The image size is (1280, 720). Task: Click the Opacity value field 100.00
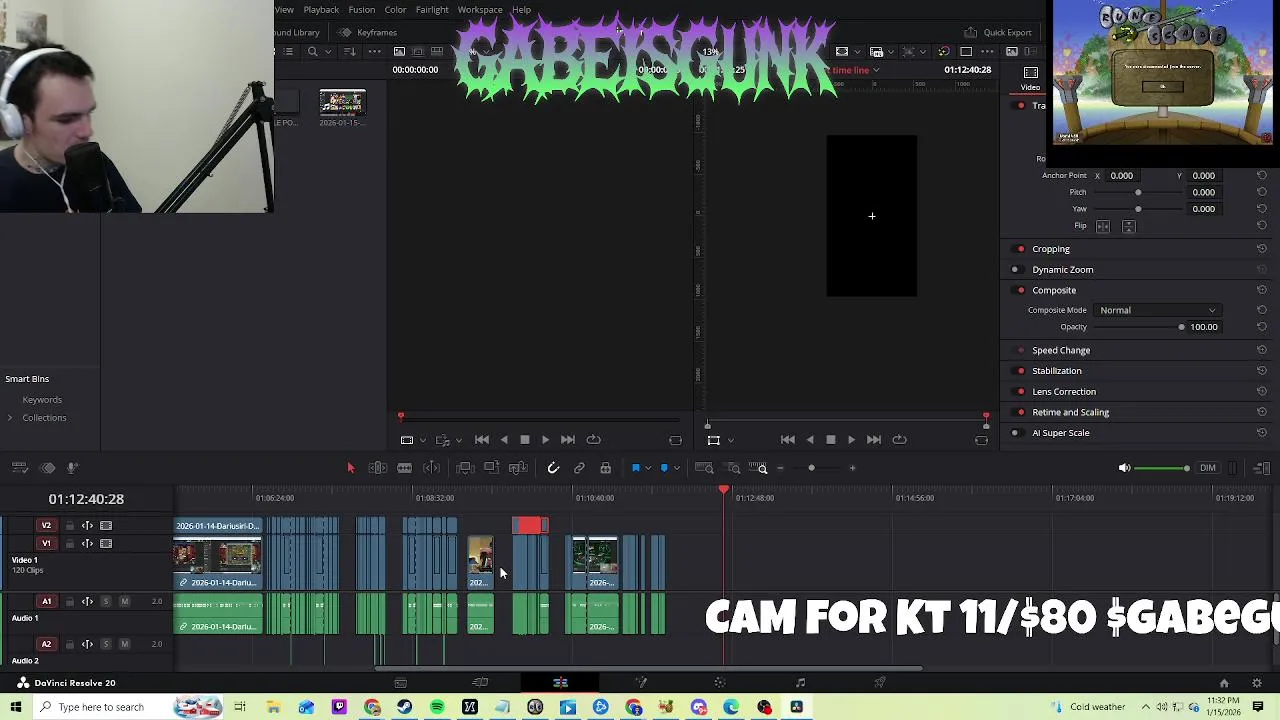[x=1204, y=327]
